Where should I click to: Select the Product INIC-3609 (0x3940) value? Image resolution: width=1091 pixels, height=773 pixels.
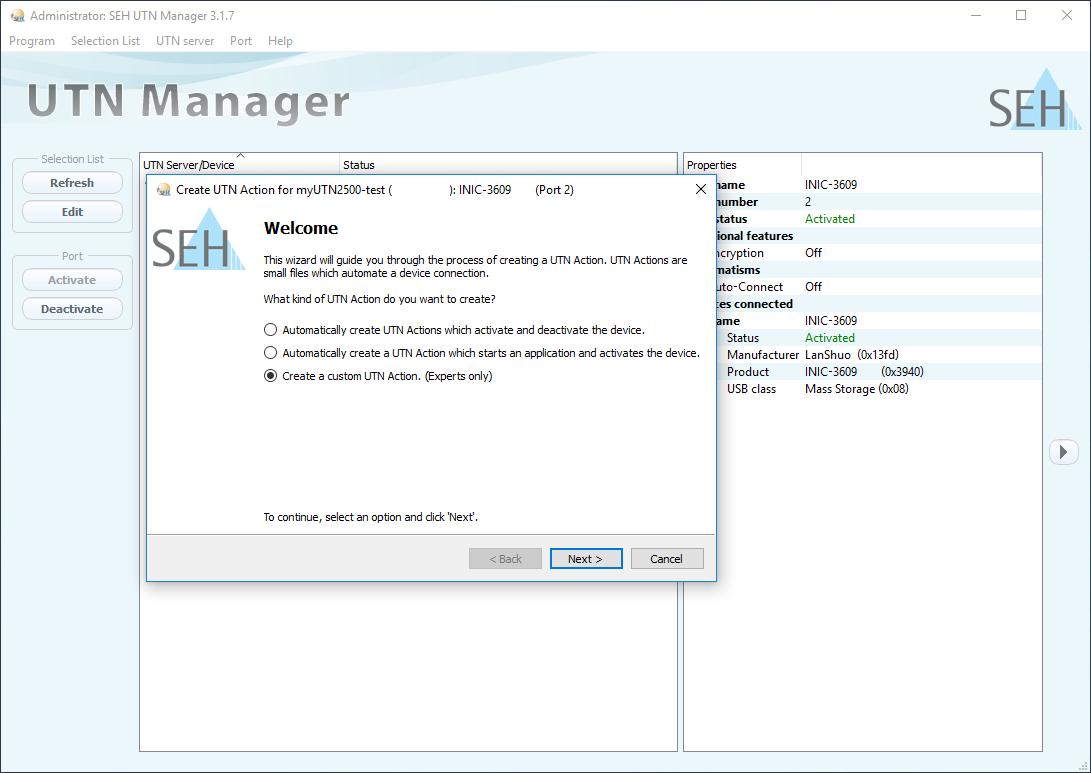(864, 372)
